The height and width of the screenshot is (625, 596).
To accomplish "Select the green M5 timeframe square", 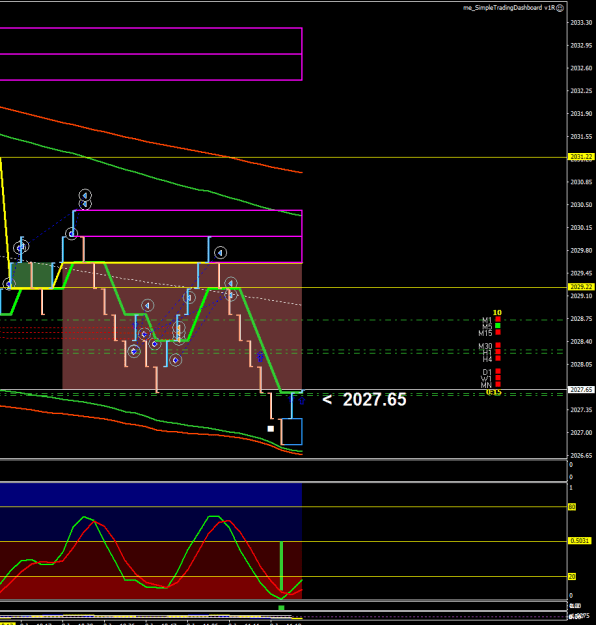I will coord(498,326).
